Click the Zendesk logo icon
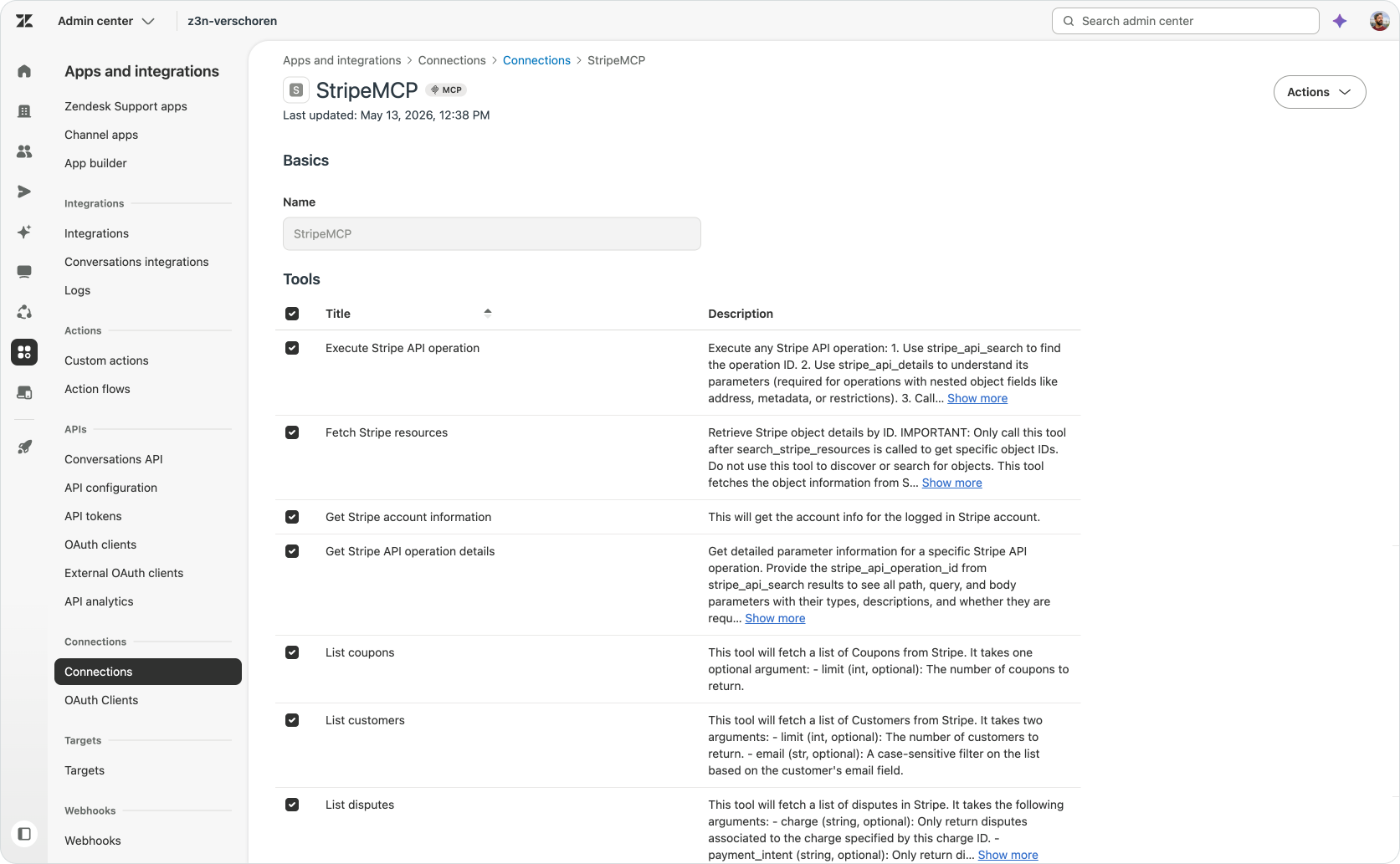 point(24,21)
